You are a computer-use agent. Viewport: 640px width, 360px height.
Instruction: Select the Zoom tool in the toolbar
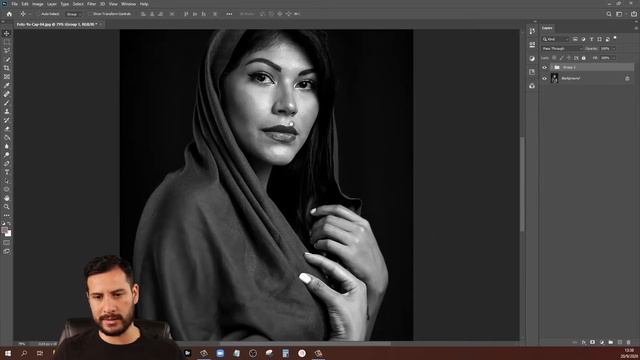(7, 207)
